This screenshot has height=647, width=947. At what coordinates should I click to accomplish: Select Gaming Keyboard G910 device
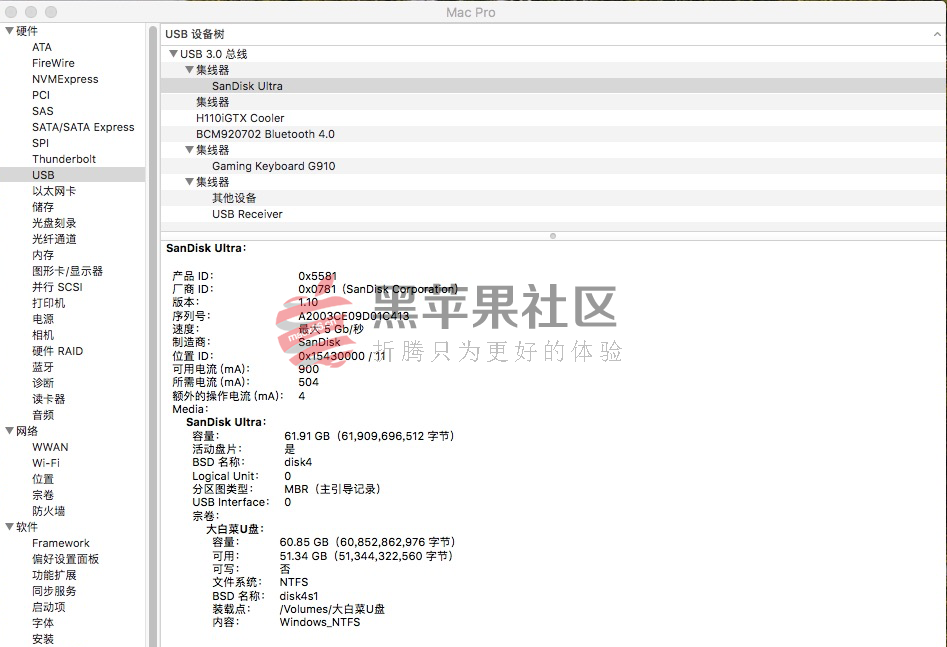[553, 166]
